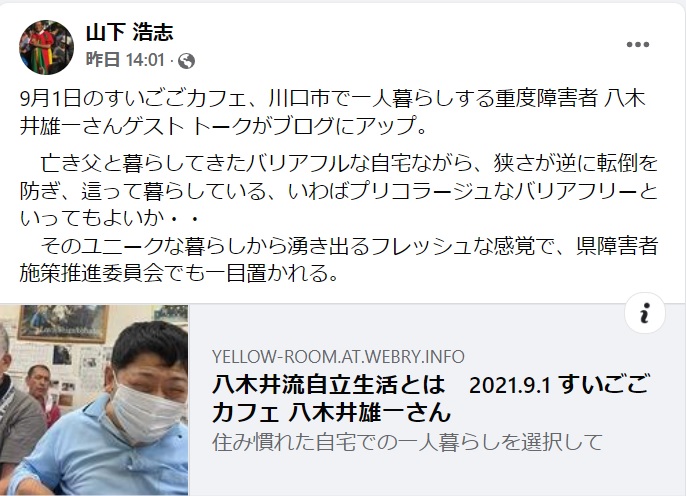Open link preview photo of masked man

(94, 400)
